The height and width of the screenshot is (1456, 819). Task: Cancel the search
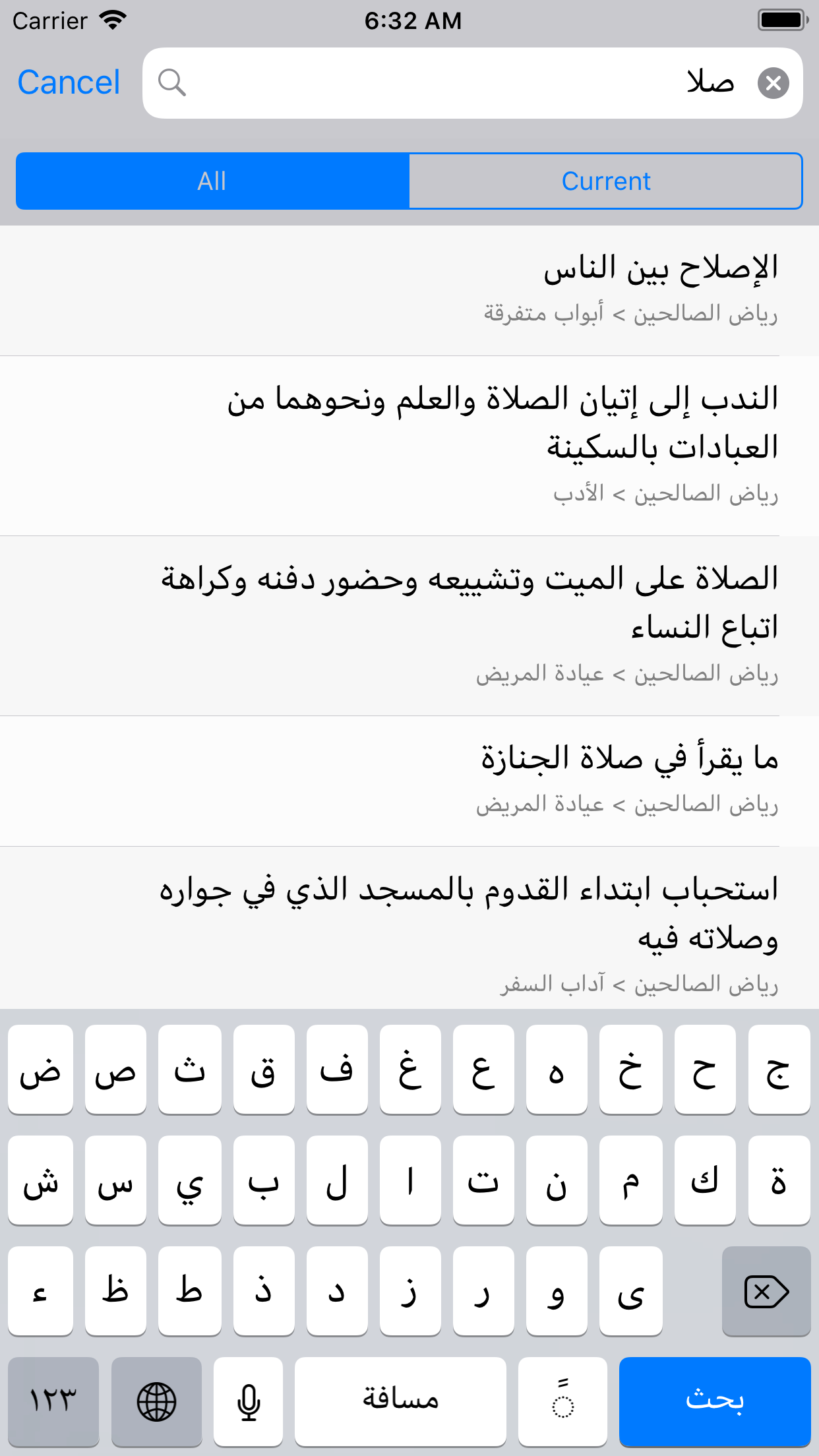pyautogui.click(x=69, y=83)
